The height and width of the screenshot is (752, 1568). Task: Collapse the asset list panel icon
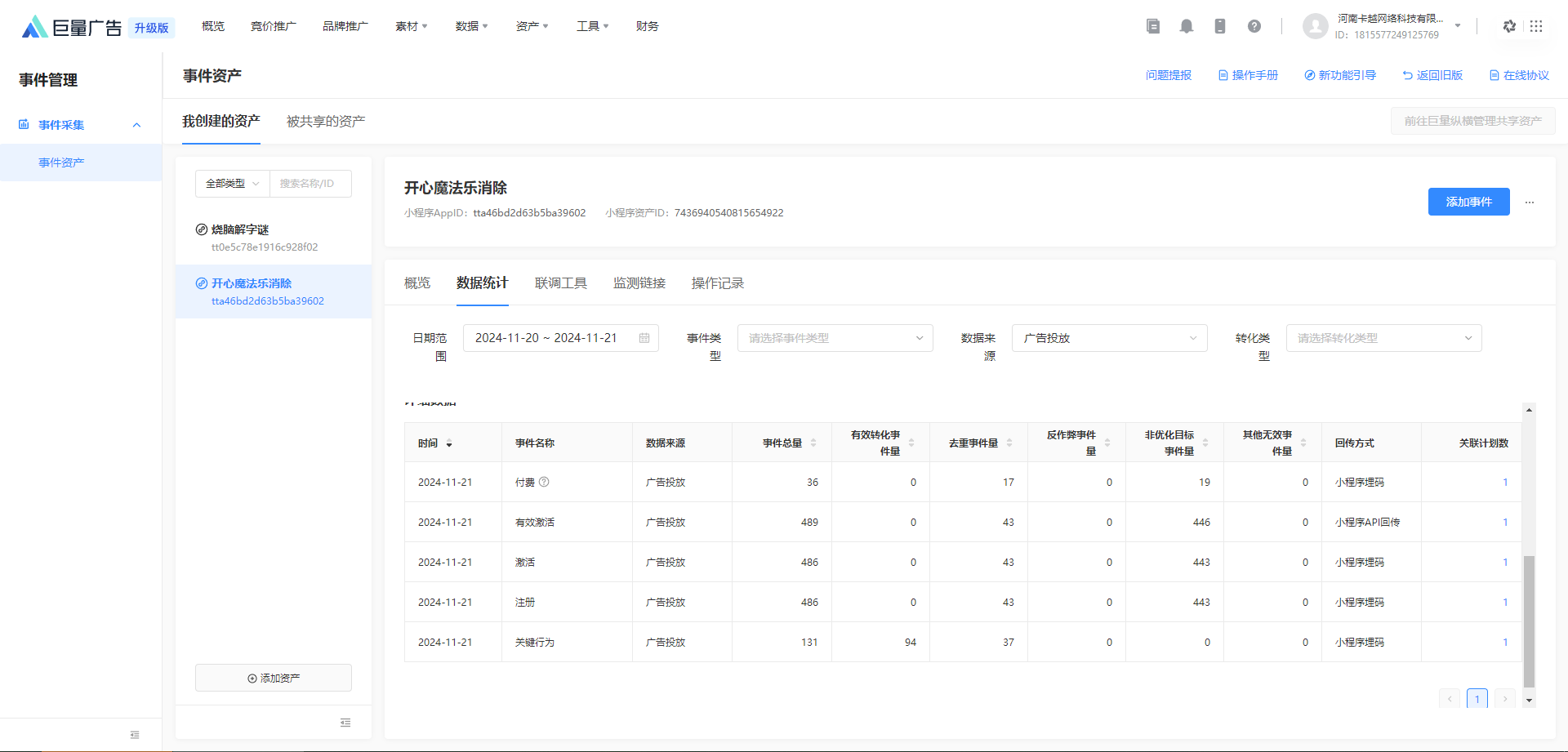coord(345,723)
